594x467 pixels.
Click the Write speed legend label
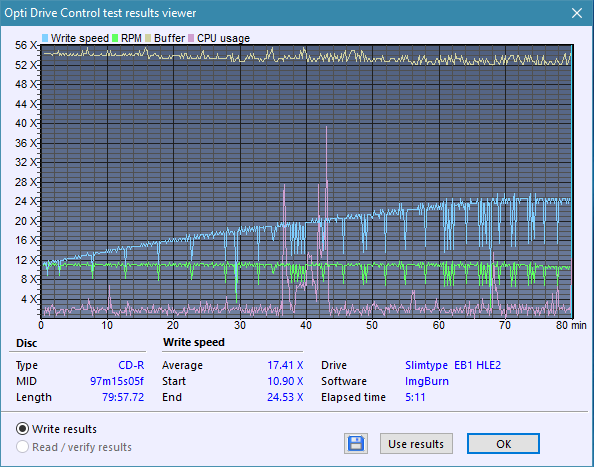point(80,38)
